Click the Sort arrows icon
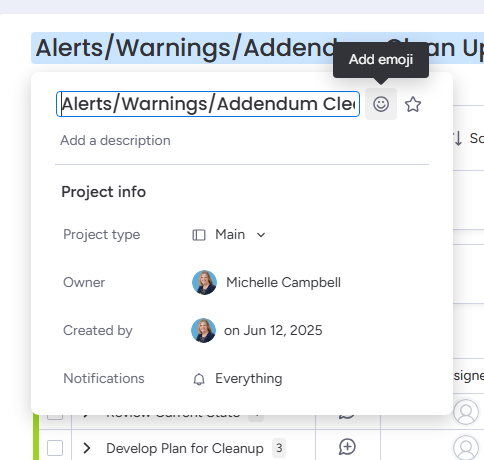 pyautogui.click(x=458, y=138)
